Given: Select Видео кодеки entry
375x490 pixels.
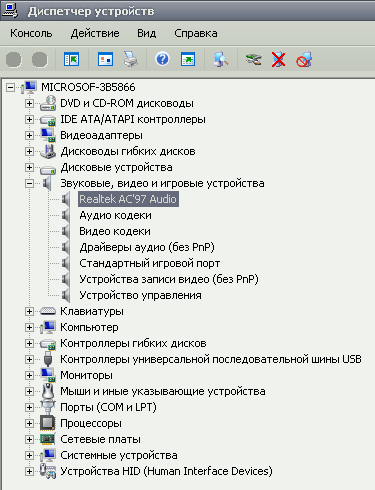Looking at the screenshot, I should click(x=115, y=231).
